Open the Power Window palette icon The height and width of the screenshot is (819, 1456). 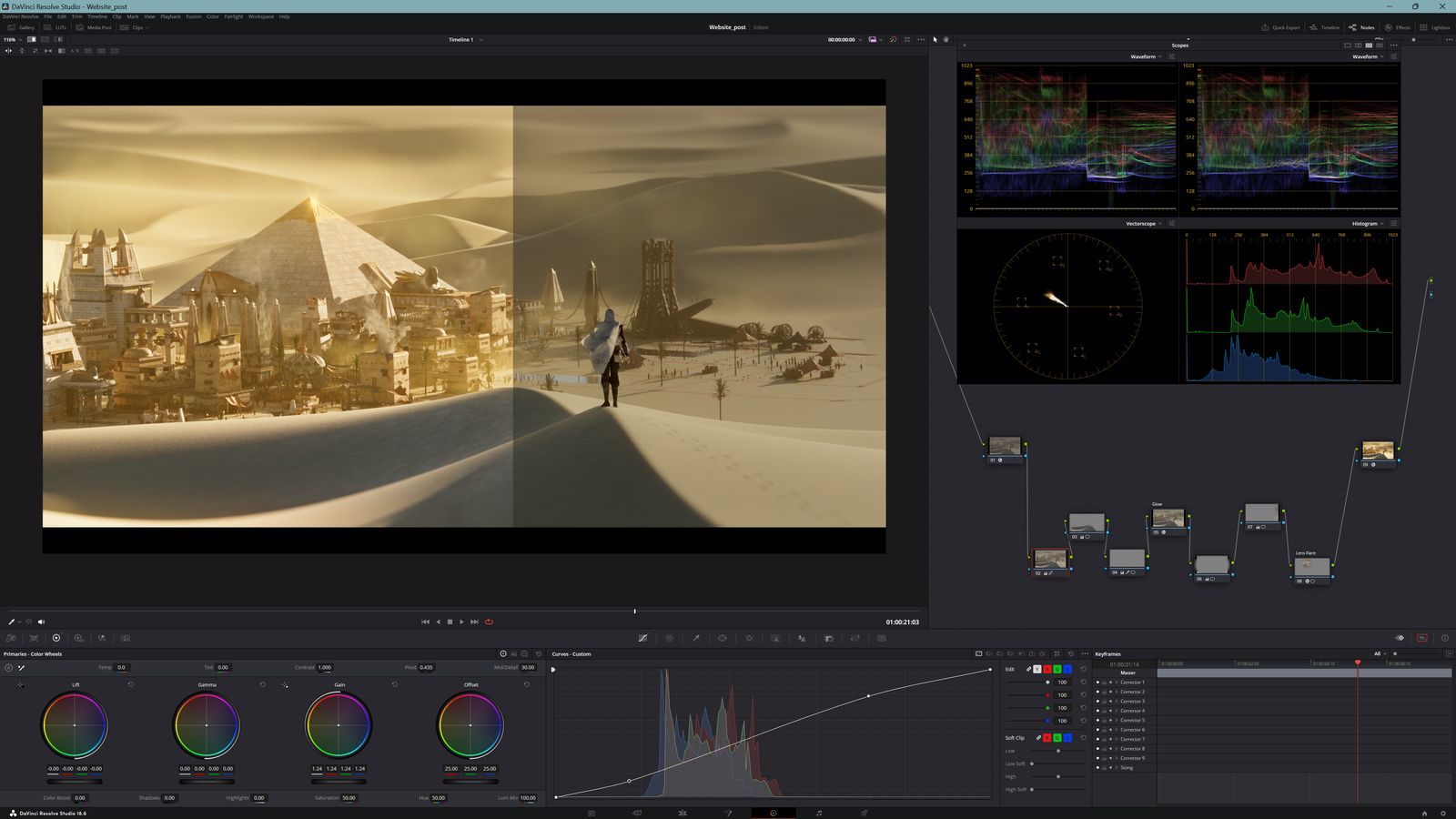click(723, 638)
